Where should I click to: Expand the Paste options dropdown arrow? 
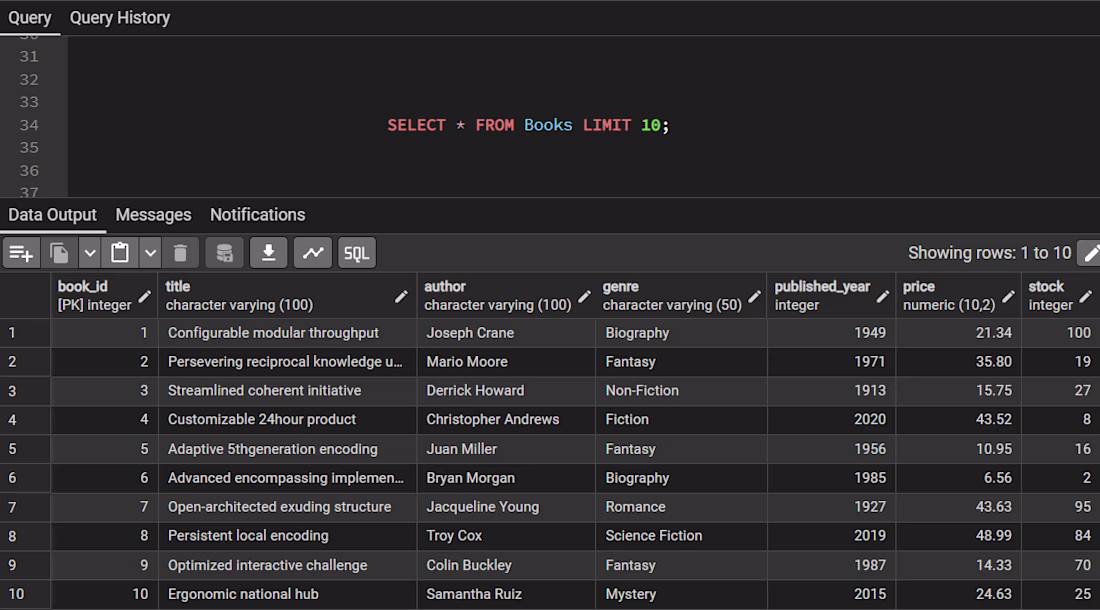coord(150,253)
